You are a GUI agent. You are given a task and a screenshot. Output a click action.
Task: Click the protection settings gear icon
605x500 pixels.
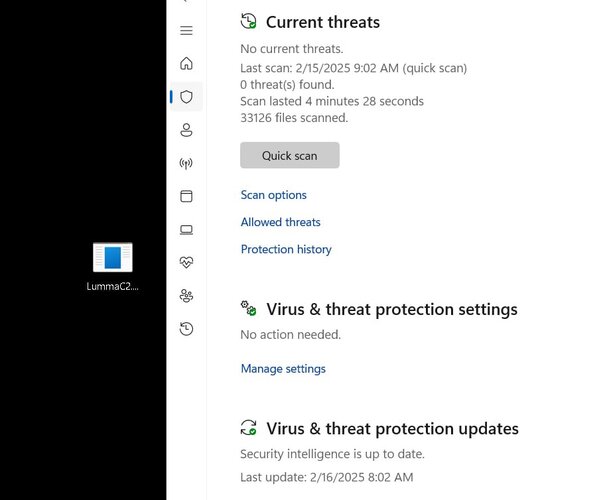tap(248, 308)
